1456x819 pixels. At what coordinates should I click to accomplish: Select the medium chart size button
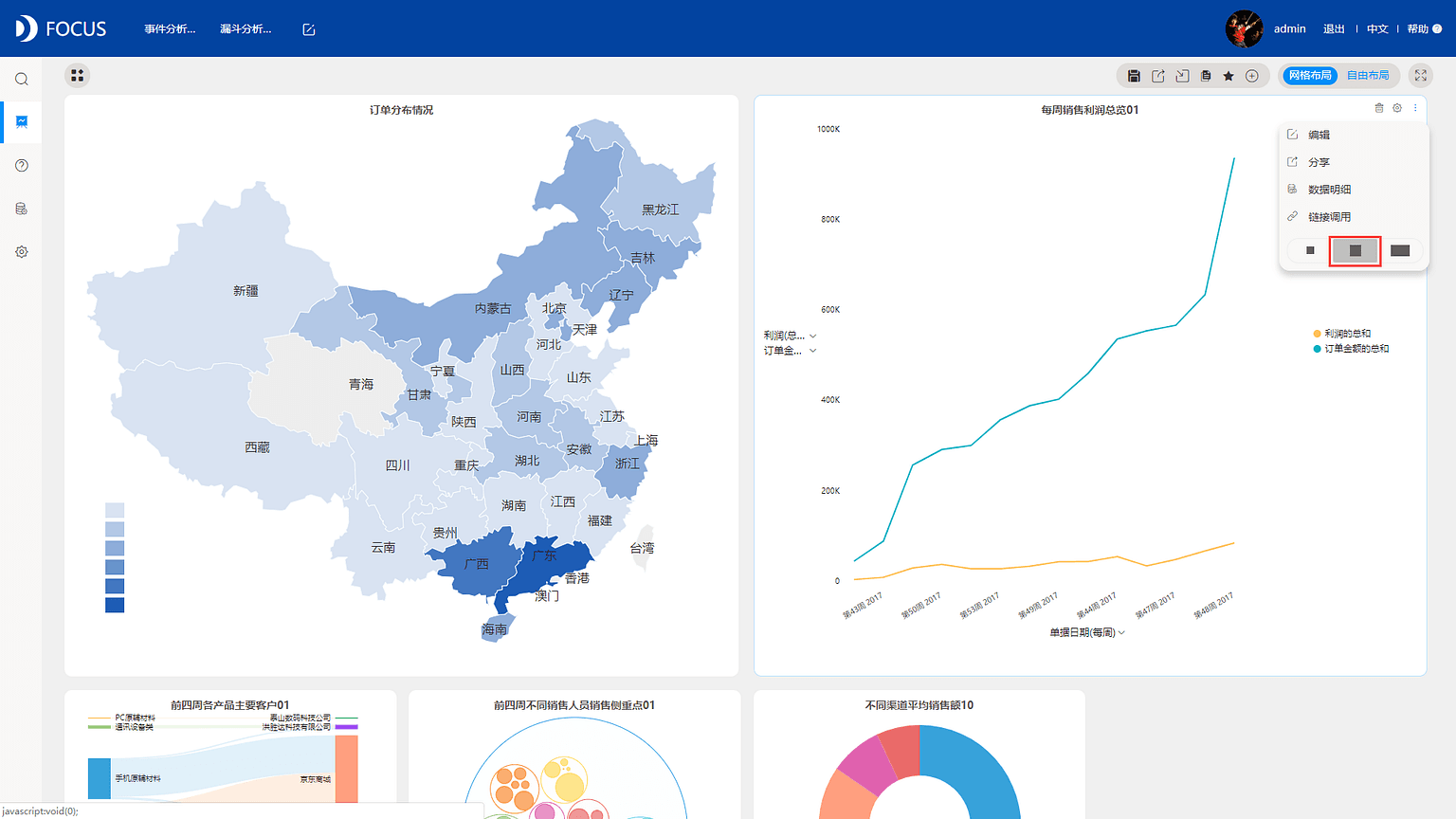[1356, 250]
